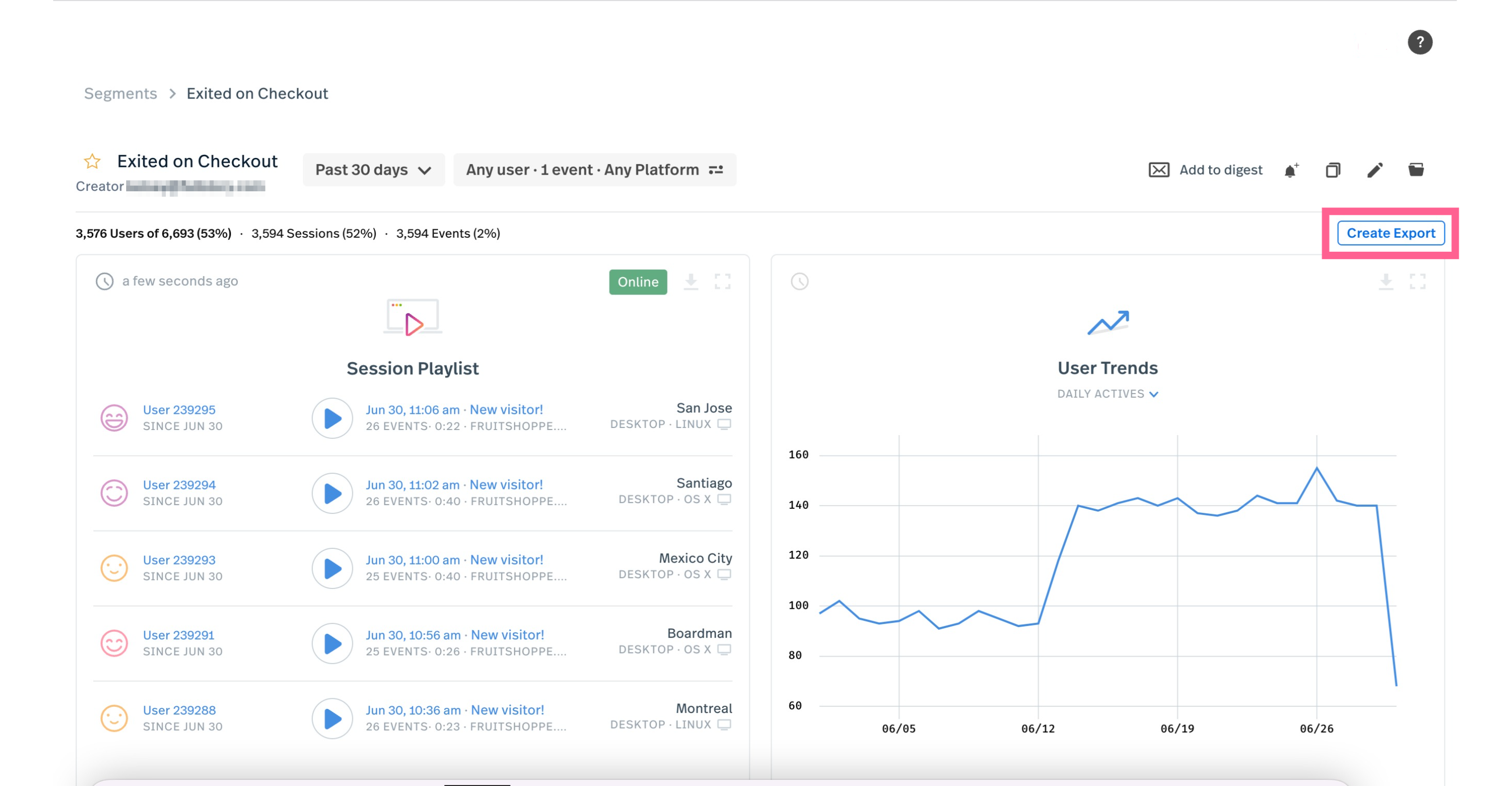
Task: Expand the Session Playlist panel to fullscreen
Action: 723,281
